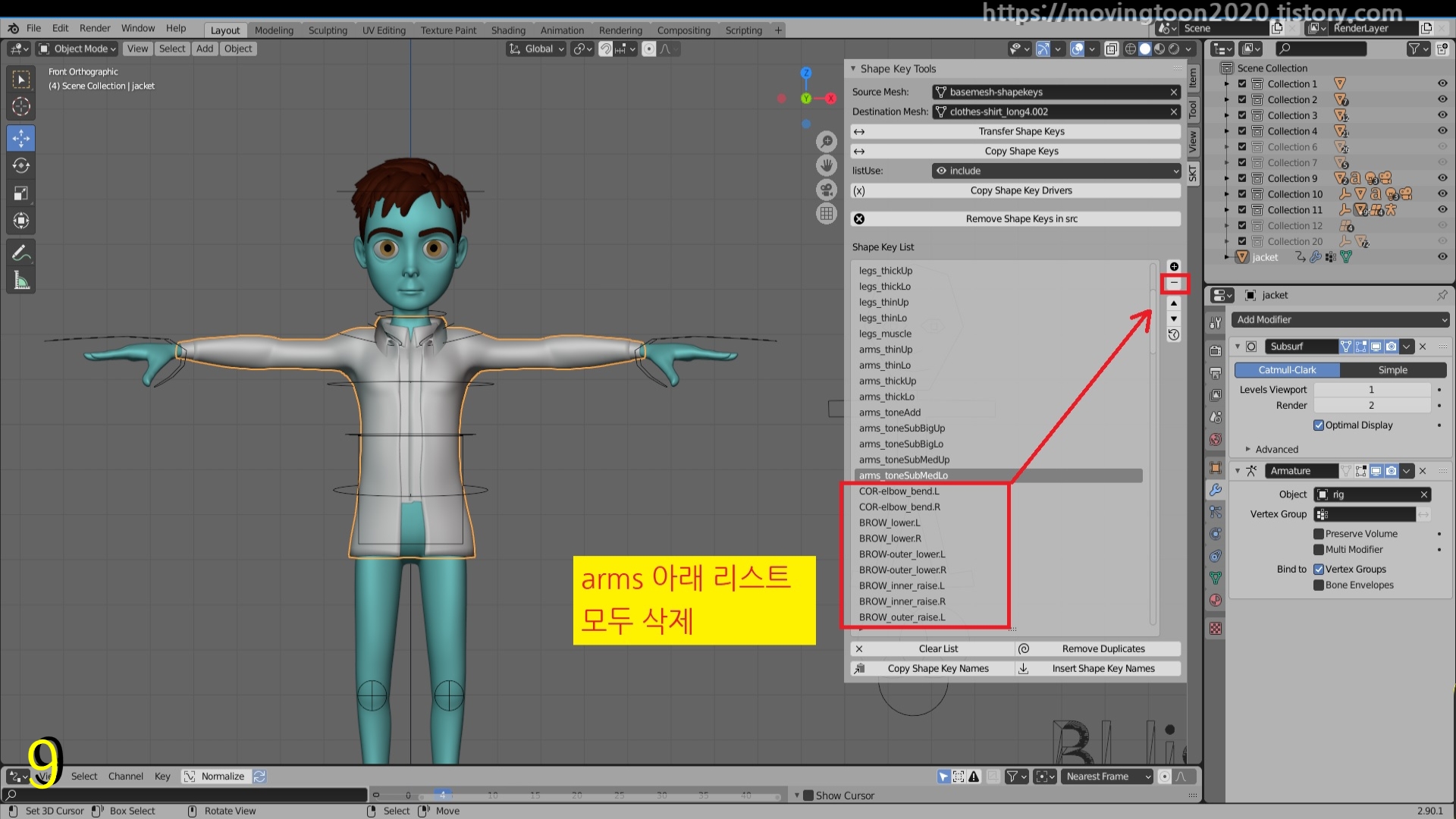Screen dimensions: 1456x819
Task: Remove selected shape key list item
Action: pos(1174,283)
